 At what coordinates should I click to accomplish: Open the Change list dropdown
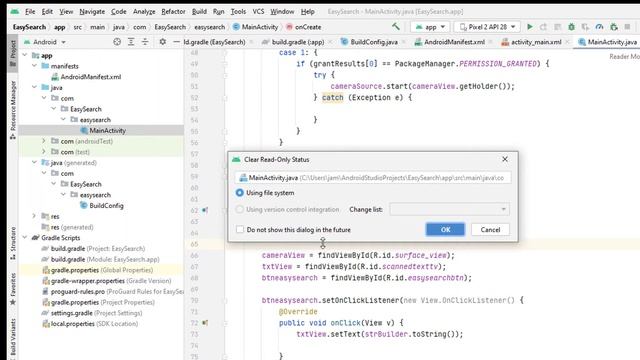tap(449, 209)
